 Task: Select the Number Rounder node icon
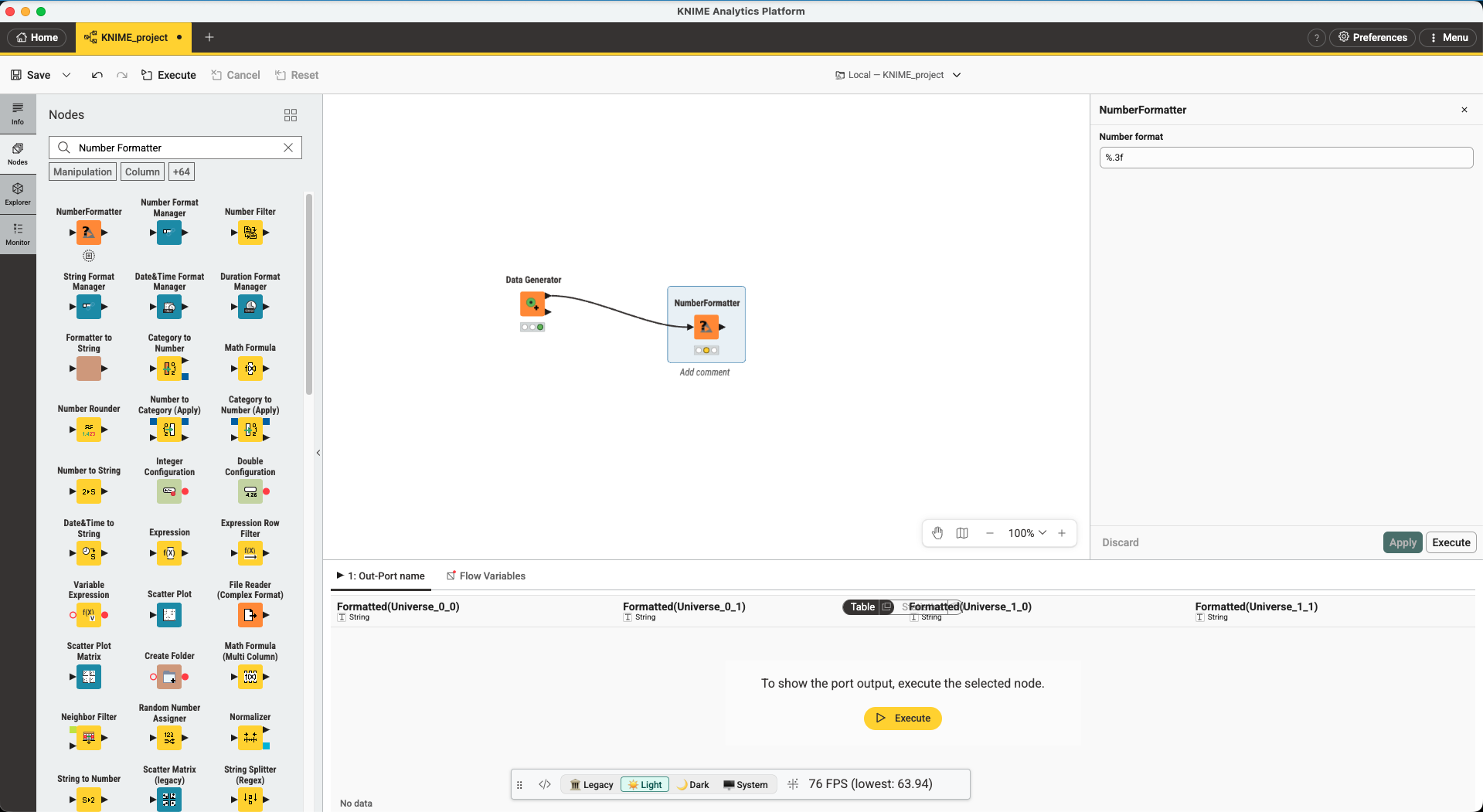pyautogui.click(x=89, y=430)
